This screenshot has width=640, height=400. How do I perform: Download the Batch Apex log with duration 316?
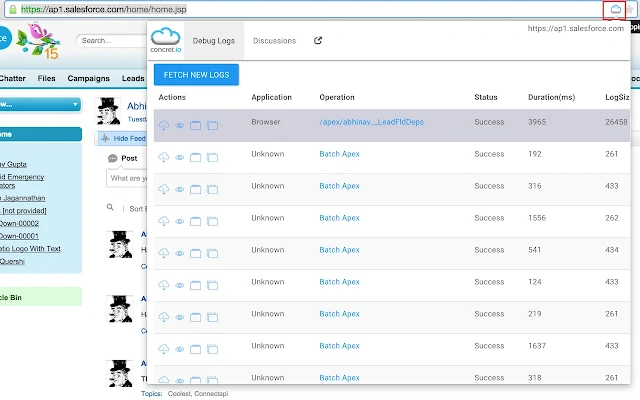pyautogui.click(x=164, y=189)
